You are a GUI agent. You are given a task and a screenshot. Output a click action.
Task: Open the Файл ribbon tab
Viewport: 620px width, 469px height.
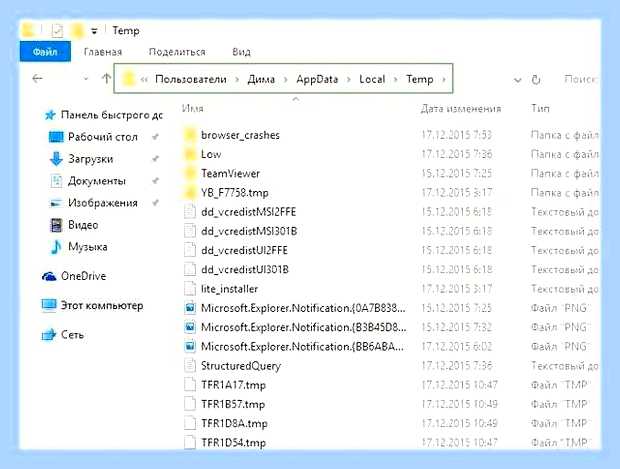45,52
